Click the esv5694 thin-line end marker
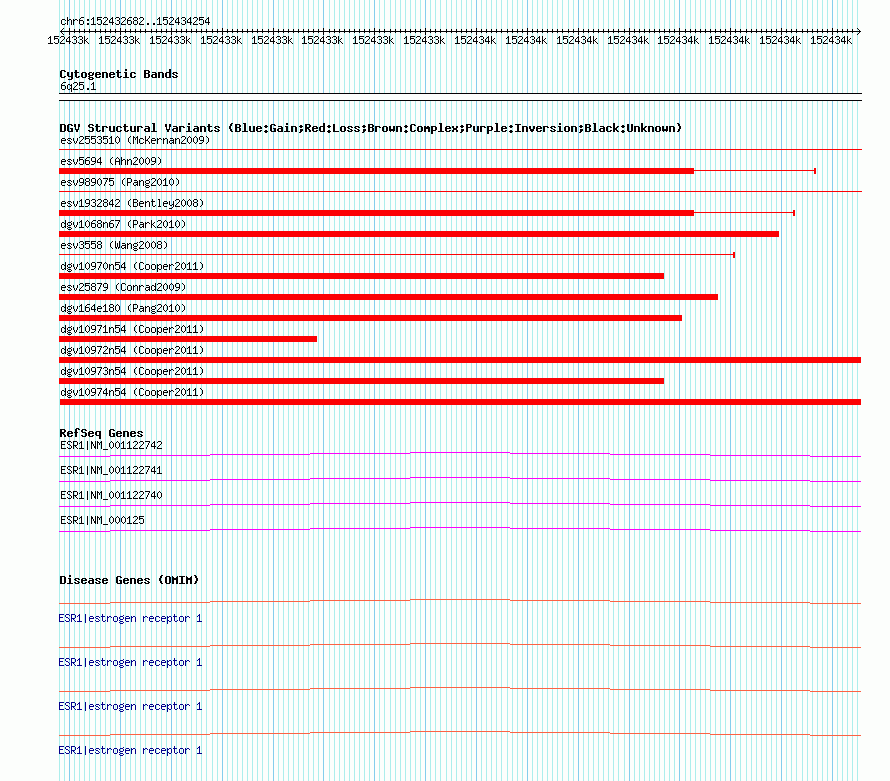Image resolution: width=890 pixels, height=781 pixels. (x=815, y=171)
